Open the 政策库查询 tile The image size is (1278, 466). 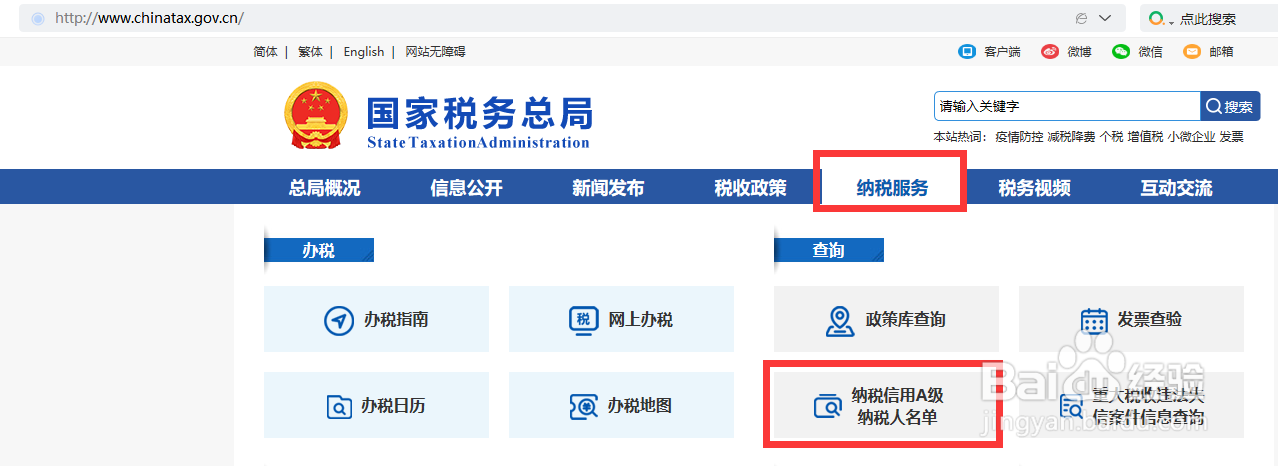click(886, 319)
